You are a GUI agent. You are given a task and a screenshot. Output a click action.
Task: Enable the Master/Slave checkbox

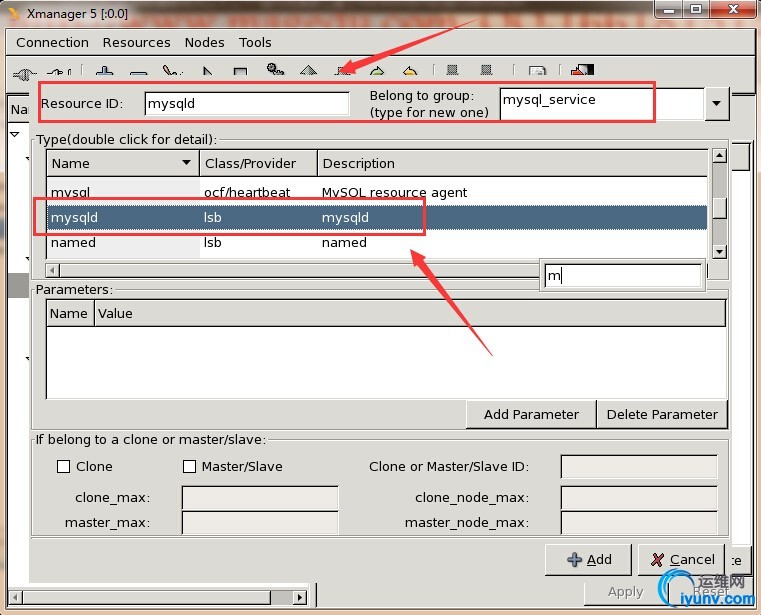pos(189,466)
